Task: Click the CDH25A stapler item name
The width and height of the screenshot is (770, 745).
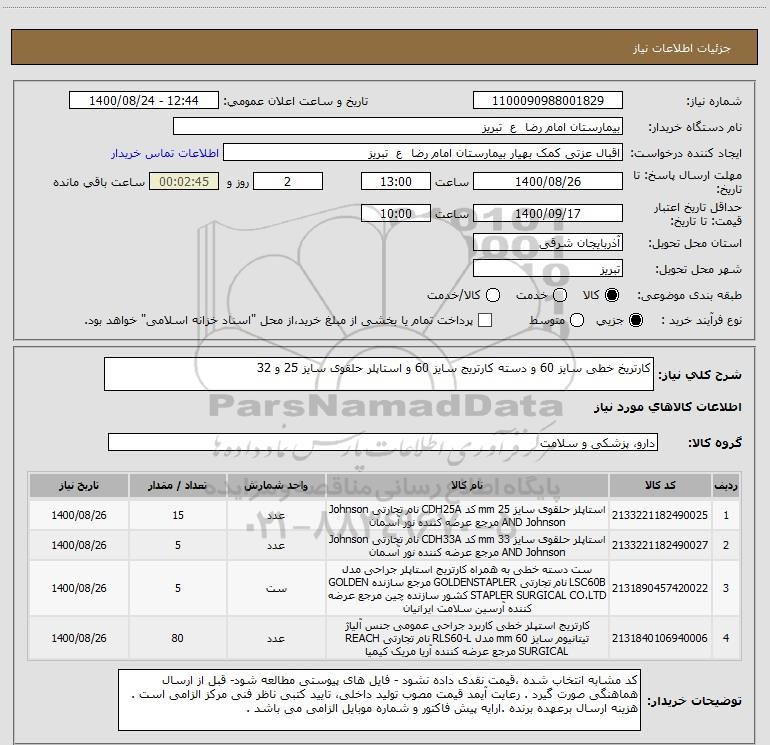Action: pos(468,516)
